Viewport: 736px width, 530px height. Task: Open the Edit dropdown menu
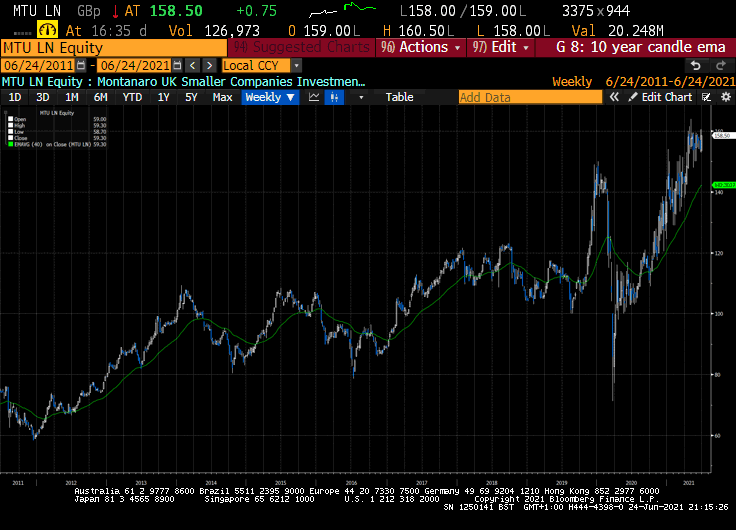[500, 47]
